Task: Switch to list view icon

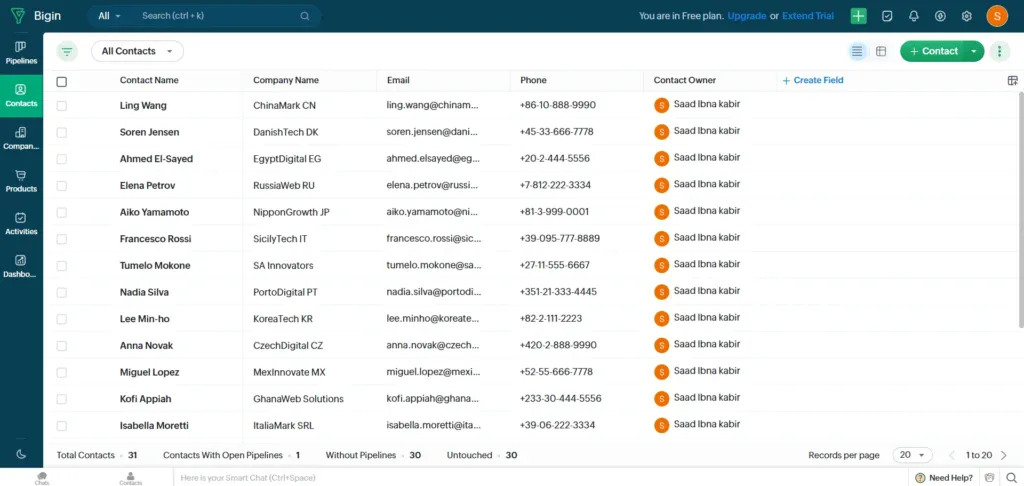Action: [857, 51]
